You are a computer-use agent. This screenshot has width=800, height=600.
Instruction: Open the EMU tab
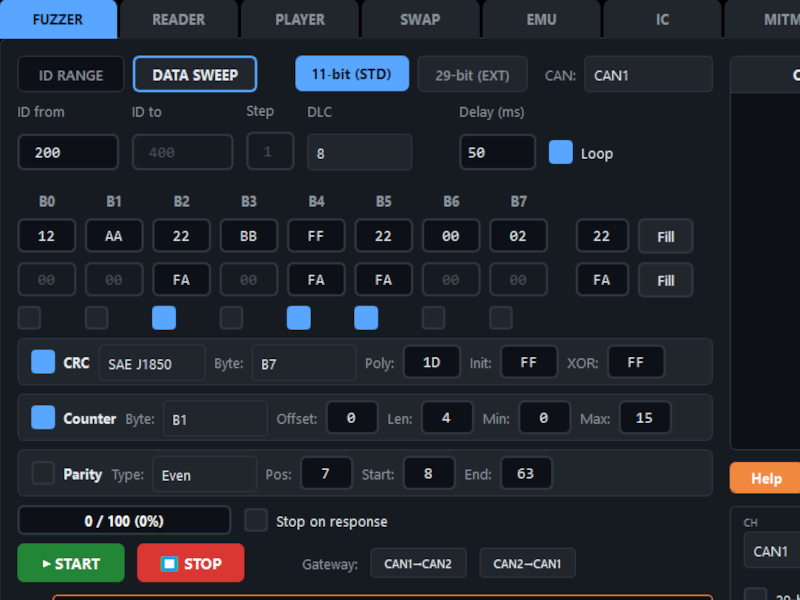541,19
